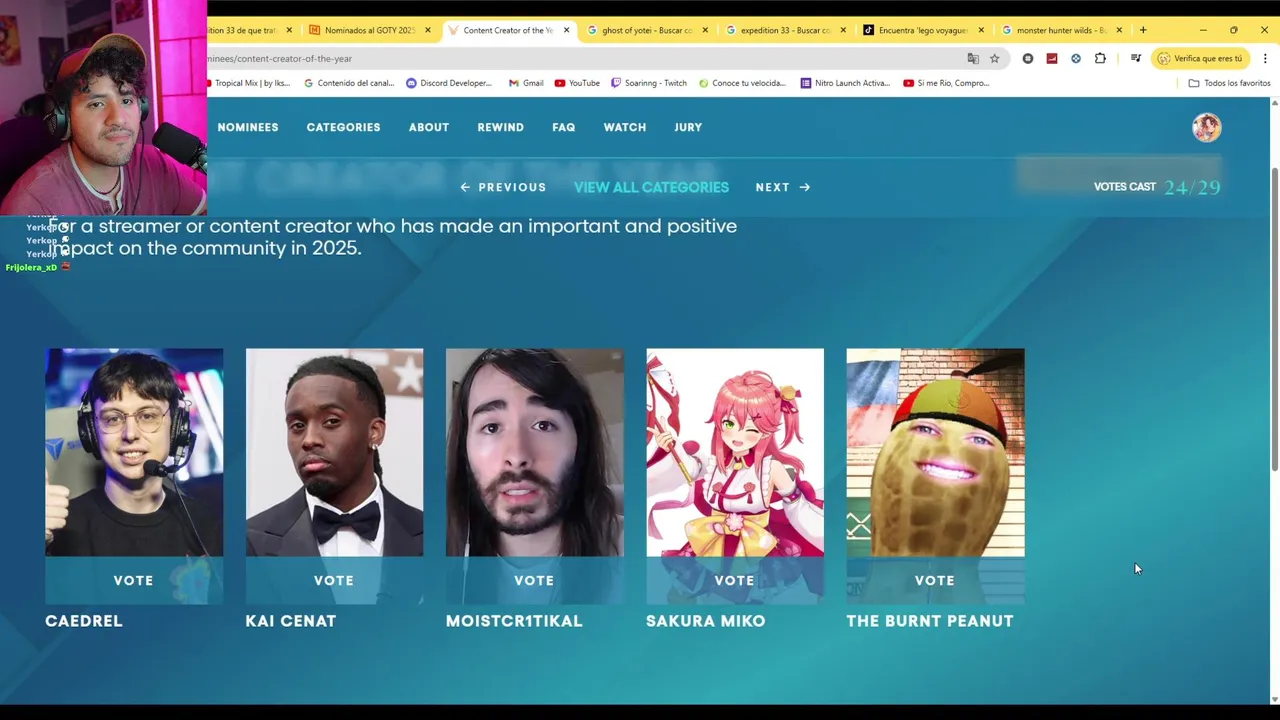
Task: Open a new browser tab with plus icon
Action: click(1143, 30)
